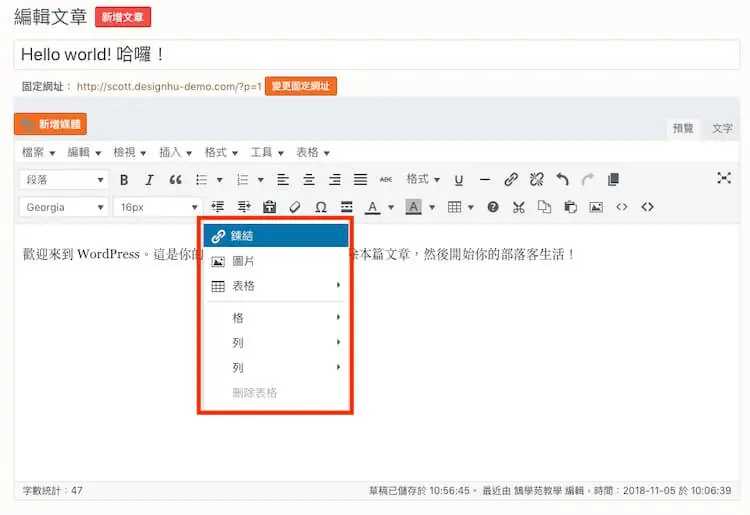This screenshot has height=515, width=750.
Task: Apply text color A icon
Action: coord(373,207)
